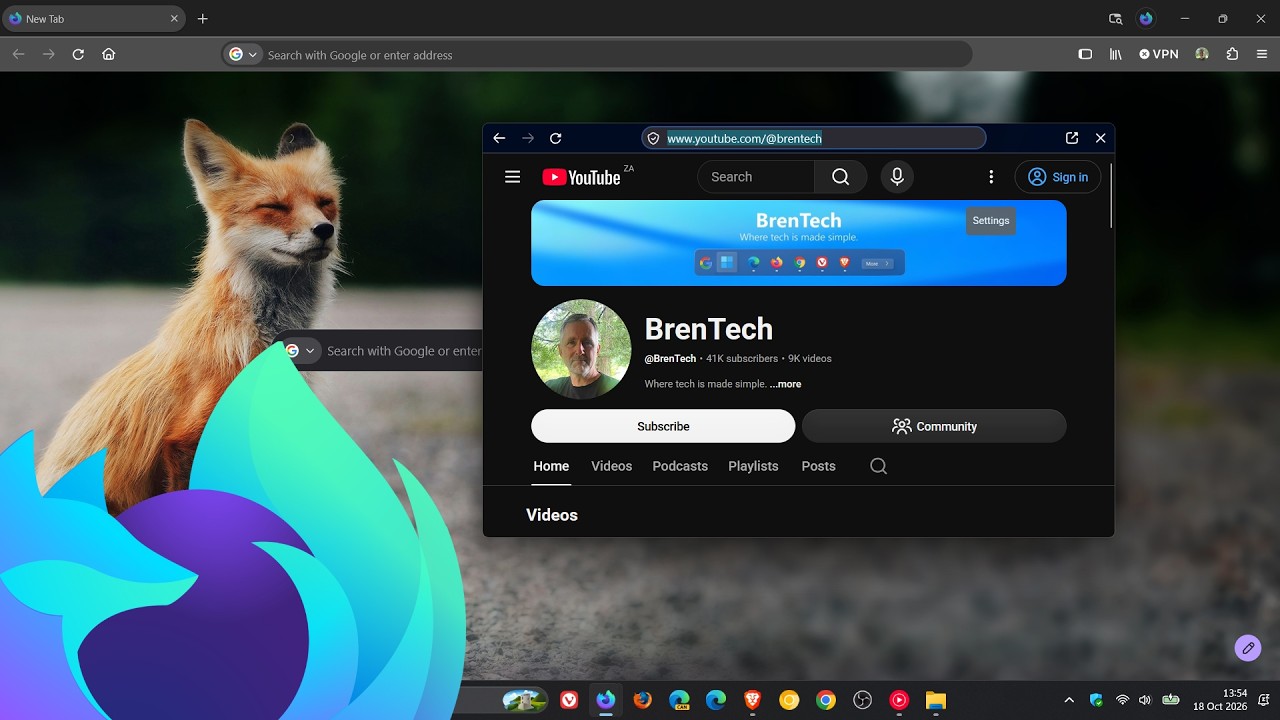Start voice search with microphone icon
The image size is (1280, 720).
[x=897, y=177]
